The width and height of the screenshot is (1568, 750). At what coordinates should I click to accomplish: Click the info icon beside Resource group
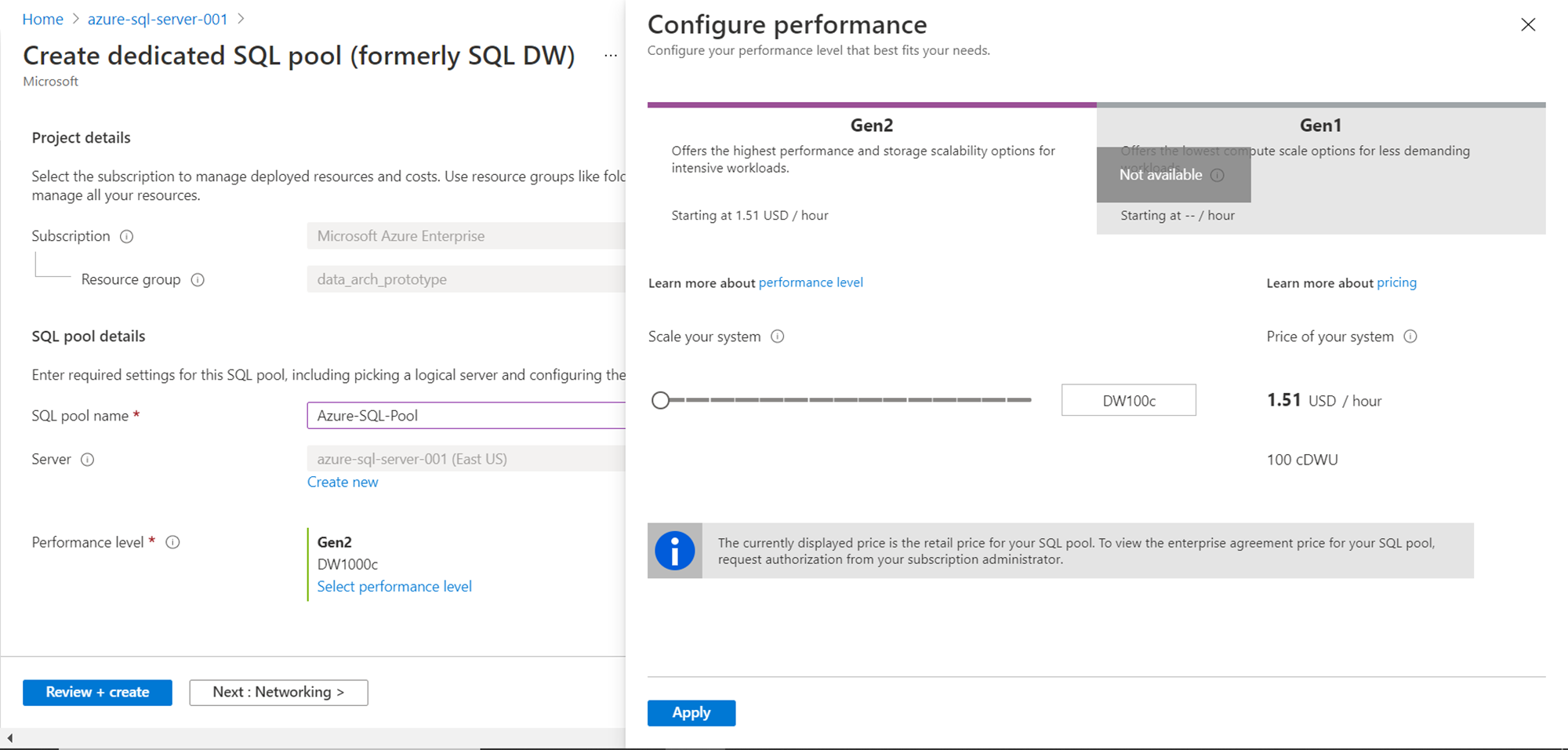point(198,279)
